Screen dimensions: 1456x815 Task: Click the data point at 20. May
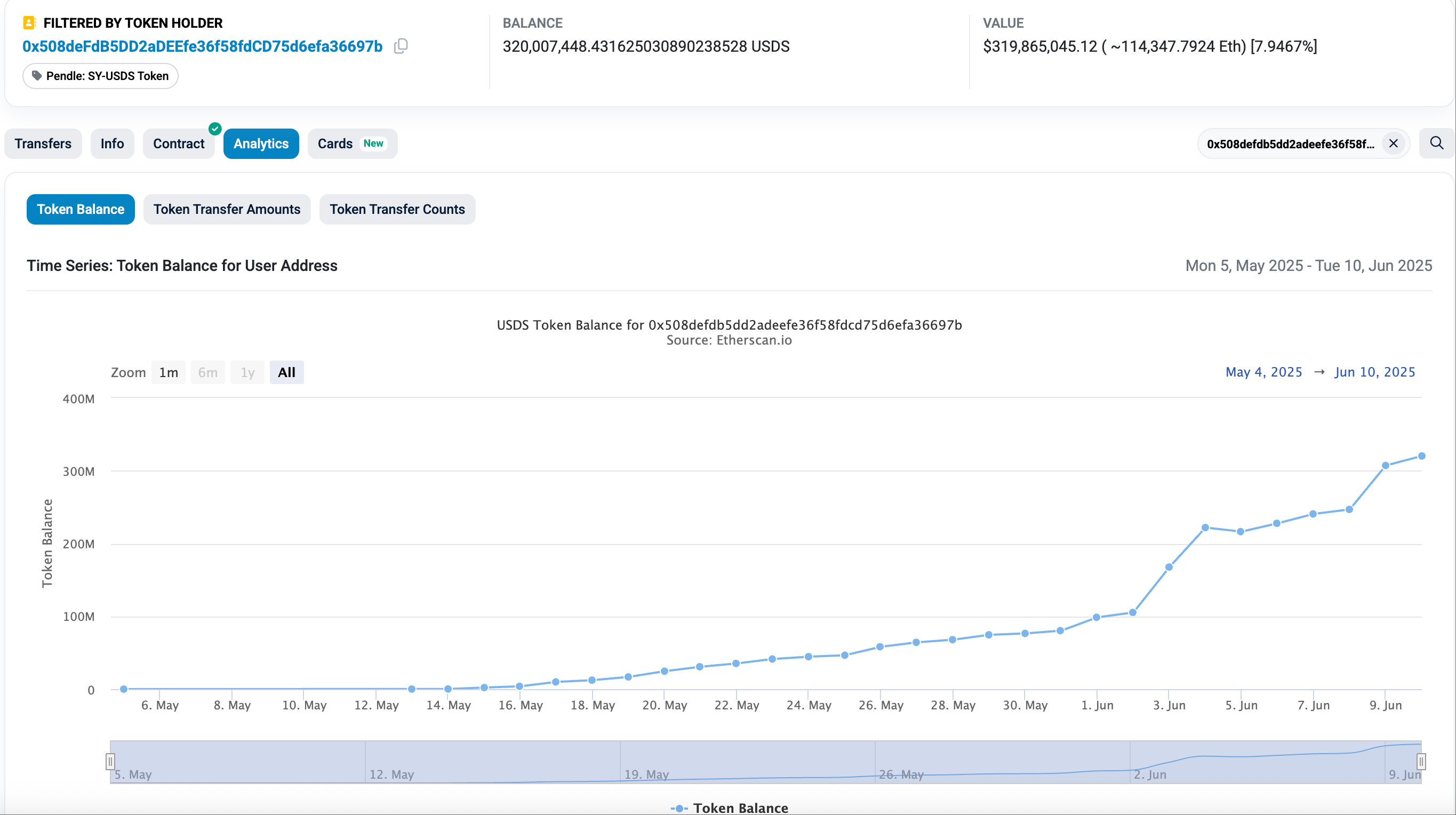(x=664, y=671)
